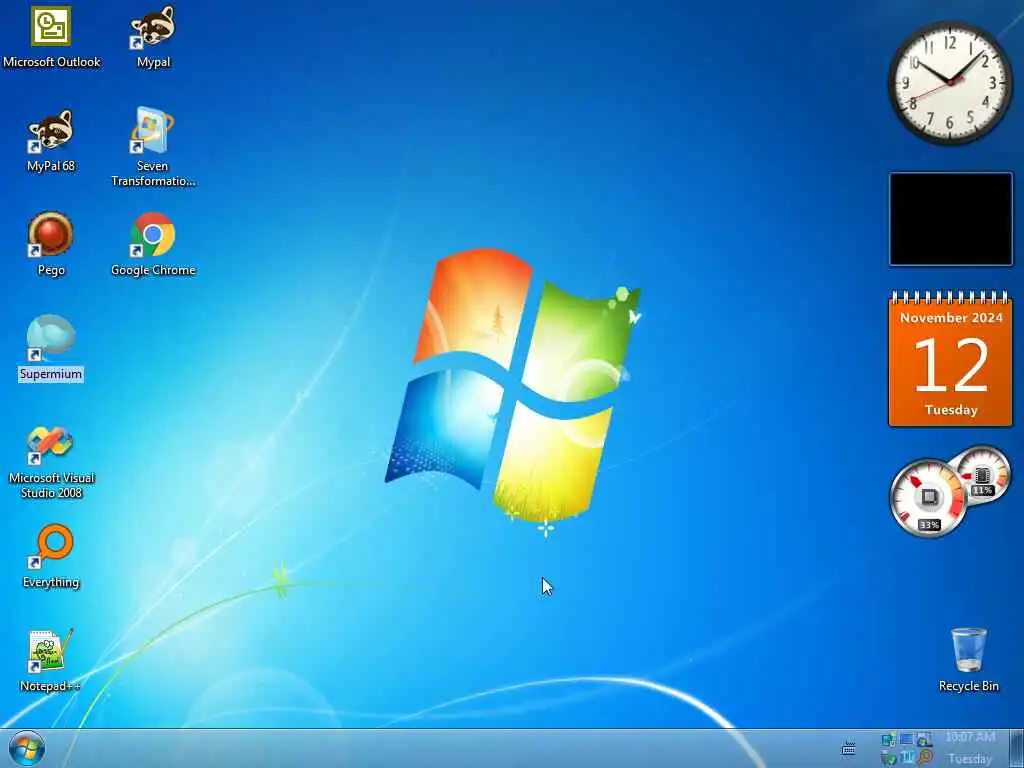Select the Google Chrome desktop icon

point(153,244)
